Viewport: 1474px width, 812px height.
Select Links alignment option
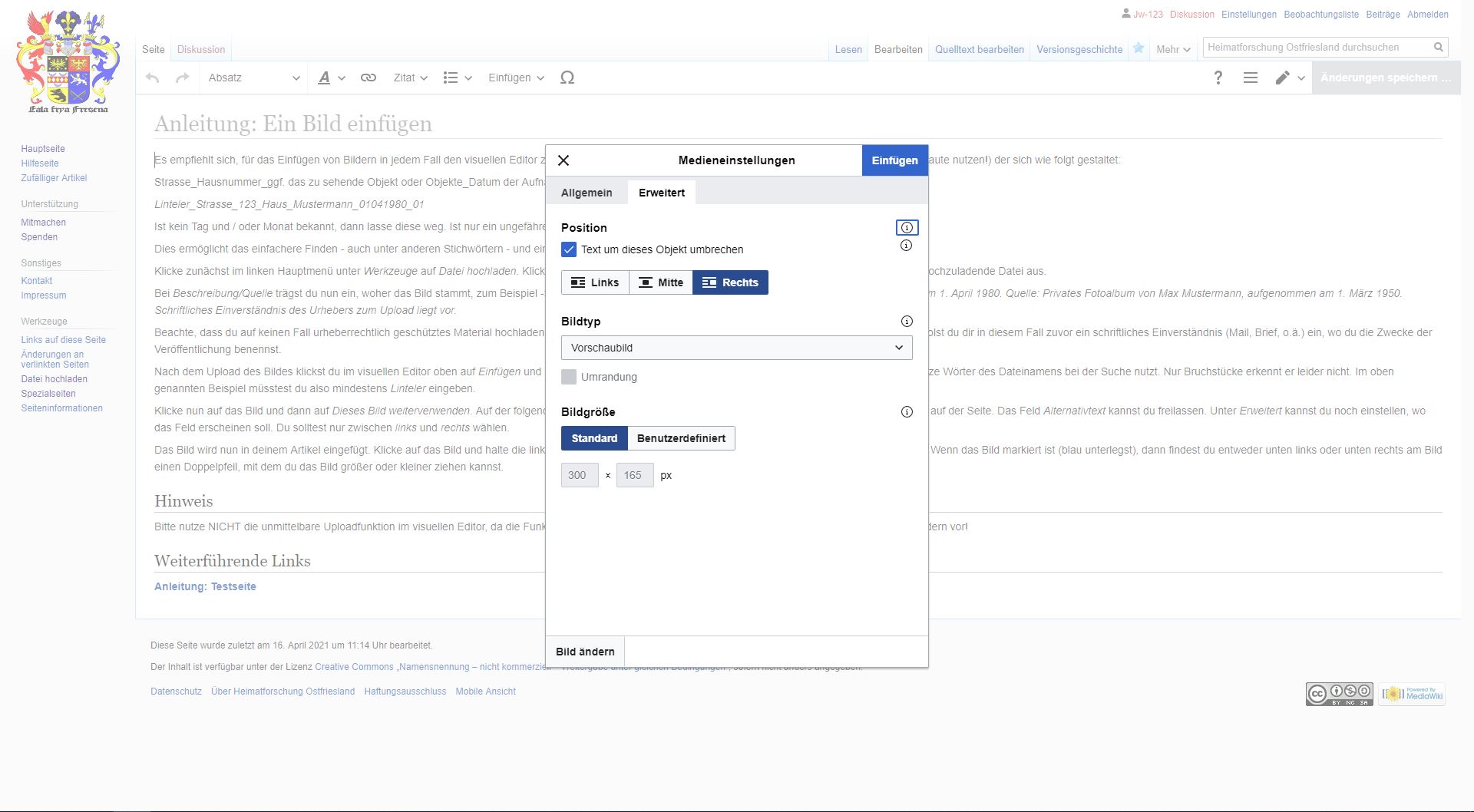(595, 282)
